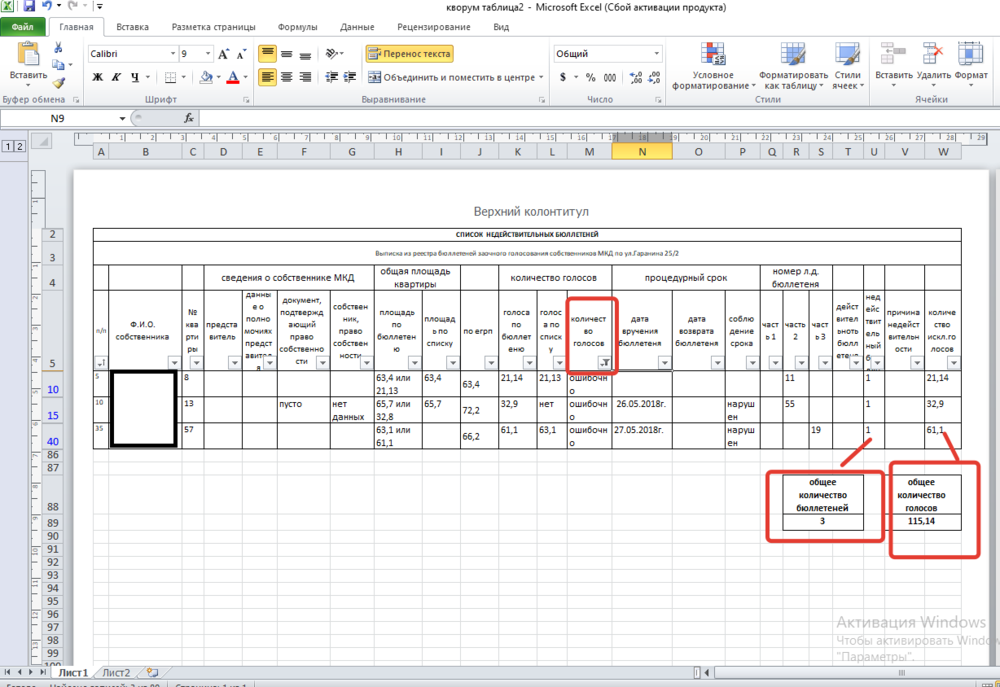Select the Format Painter brush icon
The width and height of the screenshot is (1000, 687).
tap(58, 84)
